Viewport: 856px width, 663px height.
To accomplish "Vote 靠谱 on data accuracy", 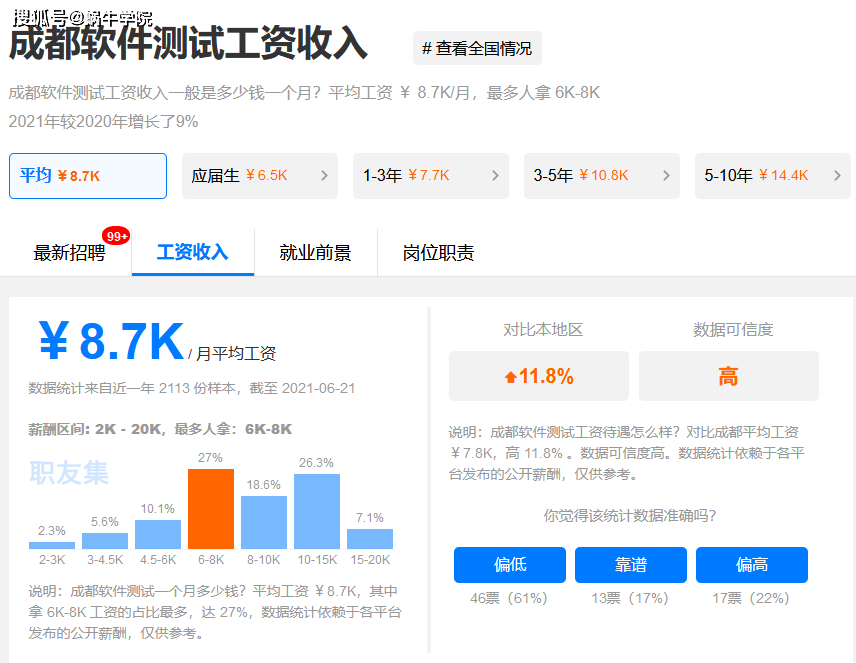I will click(631, 565).
